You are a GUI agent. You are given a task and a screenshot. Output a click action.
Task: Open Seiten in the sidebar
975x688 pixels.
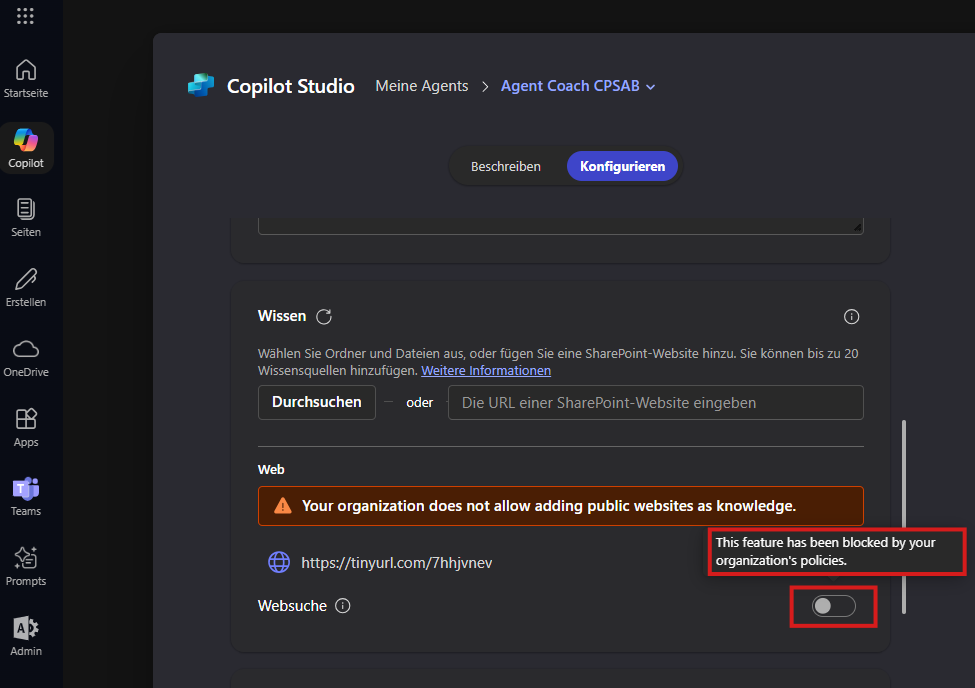click(x=25, y=218)
